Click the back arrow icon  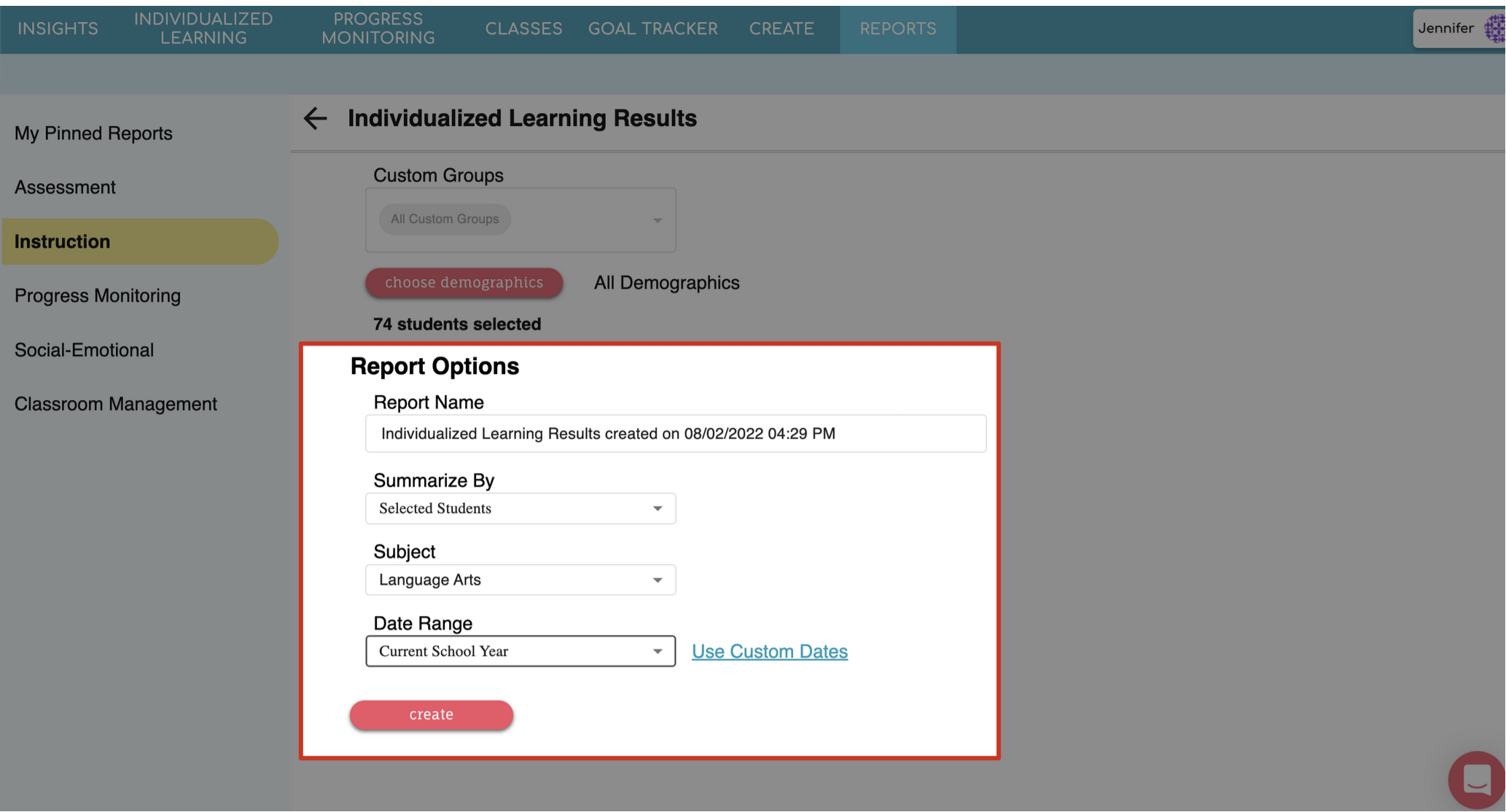coord(315,118)
